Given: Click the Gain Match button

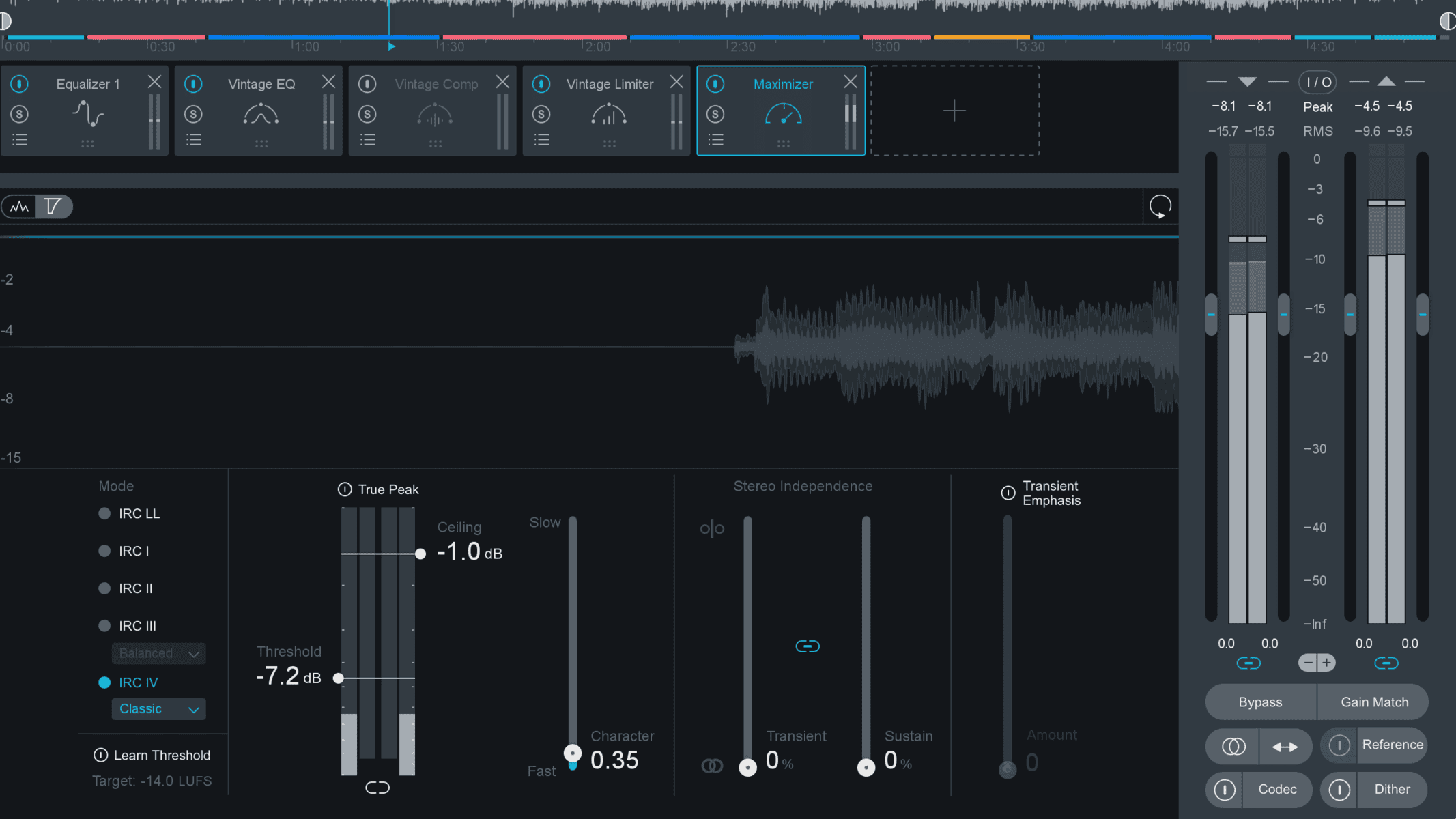Looking at the screenshot, I should pyautogui.click(x=1373, y=702).
